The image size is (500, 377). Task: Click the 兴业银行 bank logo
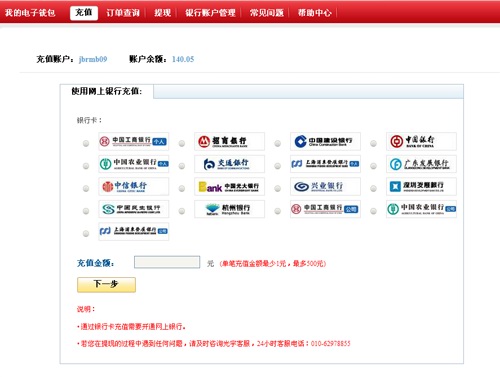[325, 186]
